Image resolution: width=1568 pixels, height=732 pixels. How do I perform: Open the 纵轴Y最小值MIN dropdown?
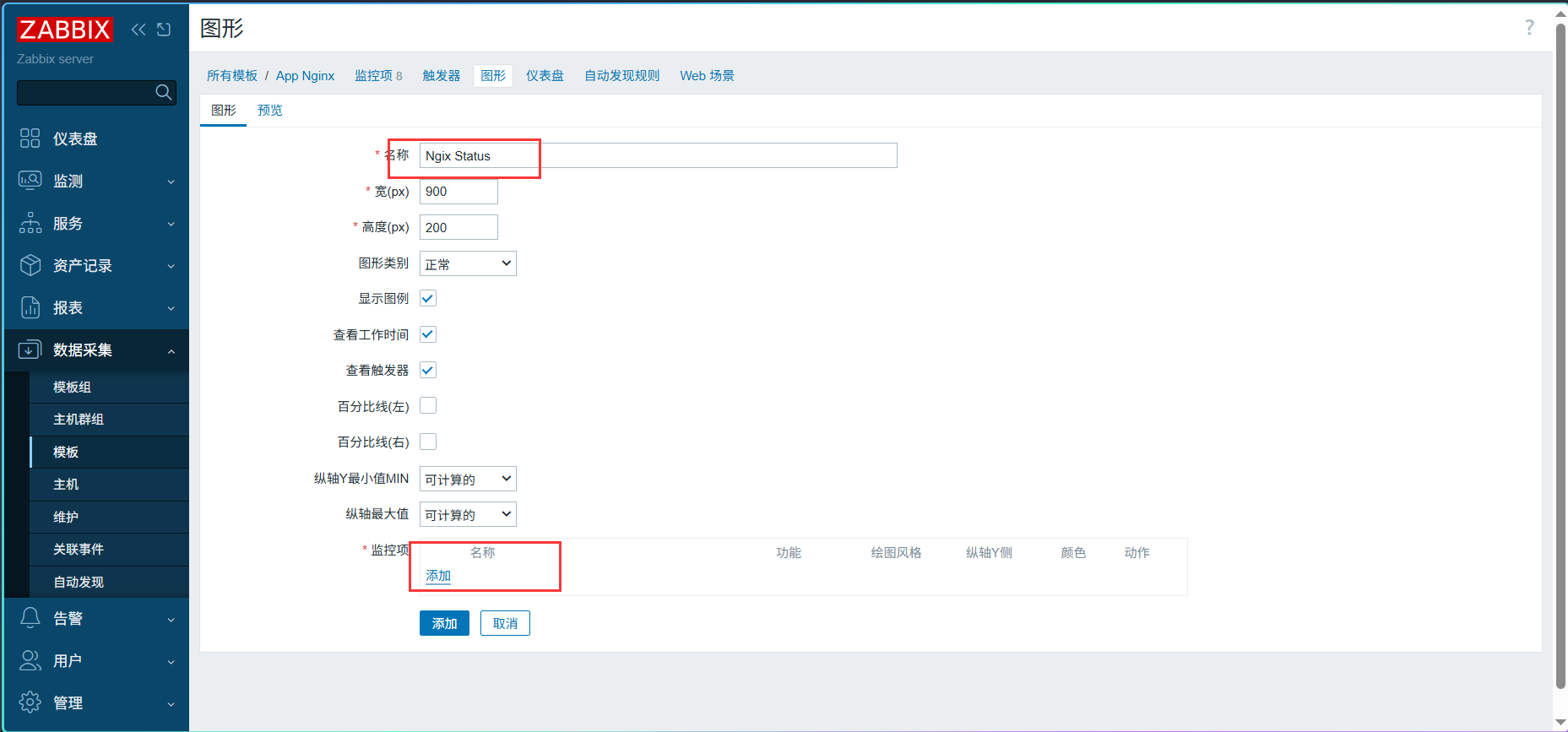tap(468, 479)
